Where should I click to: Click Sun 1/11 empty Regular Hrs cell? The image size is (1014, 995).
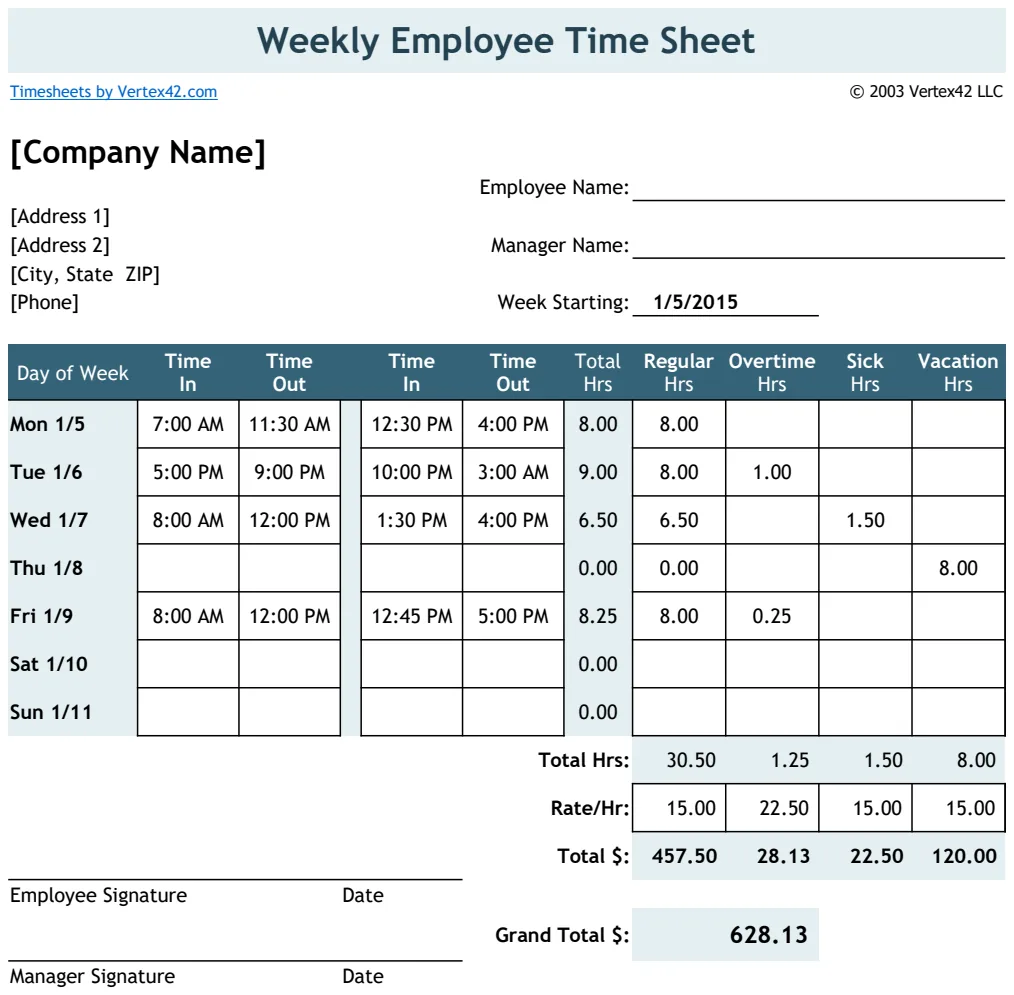(679, 712)
